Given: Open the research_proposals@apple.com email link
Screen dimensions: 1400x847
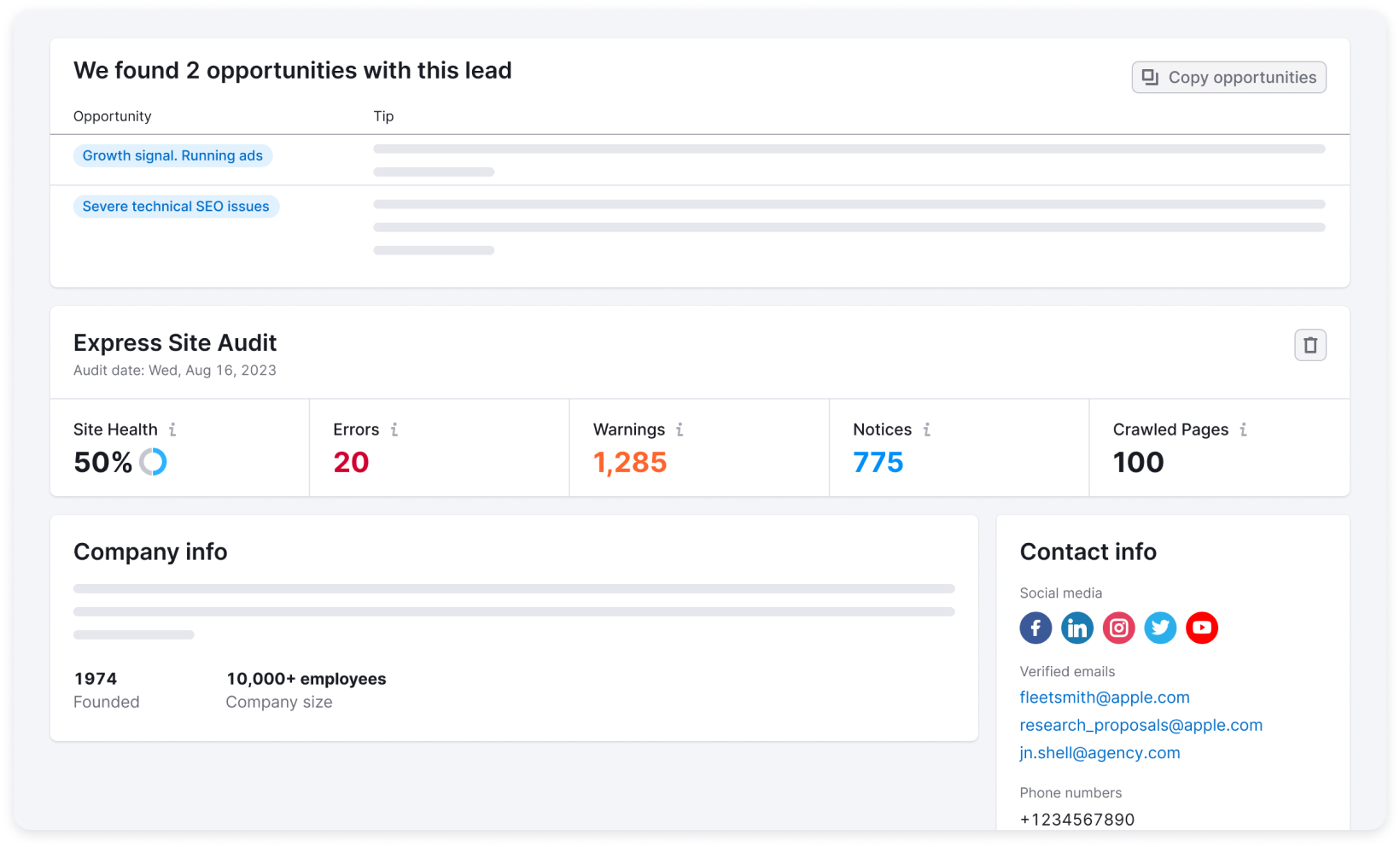Looking at the screenshot, I should [x=1140, y=725].
